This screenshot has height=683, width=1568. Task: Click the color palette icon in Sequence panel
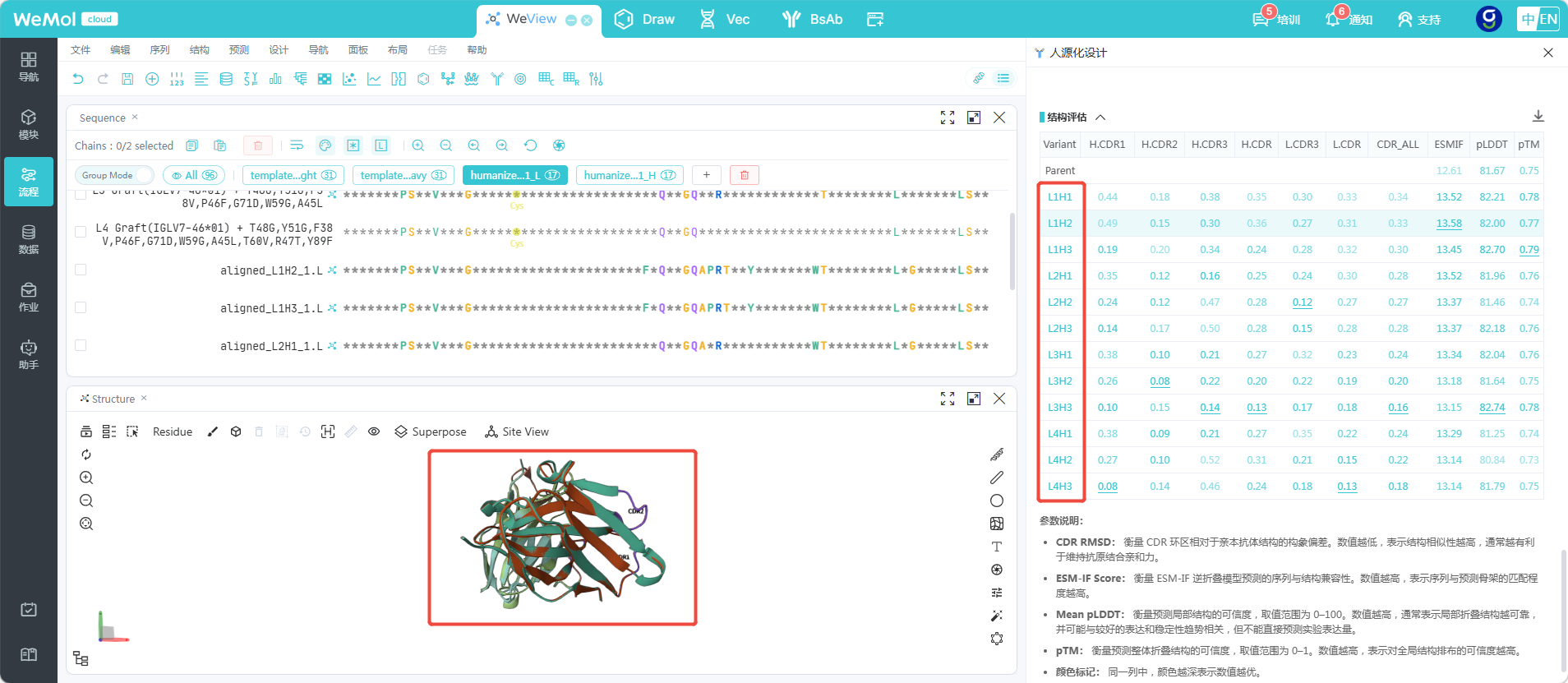pyautogui.click(x=325, y=145)
